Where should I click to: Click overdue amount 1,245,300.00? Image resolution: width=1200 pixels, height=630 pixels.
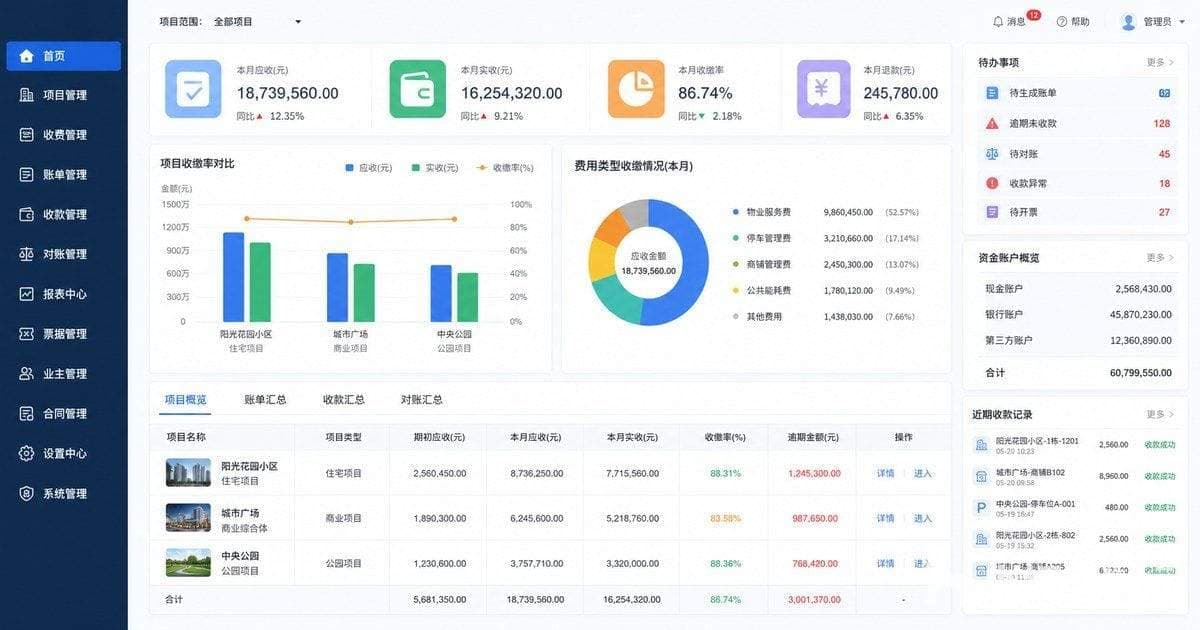[x=814, y=473]
